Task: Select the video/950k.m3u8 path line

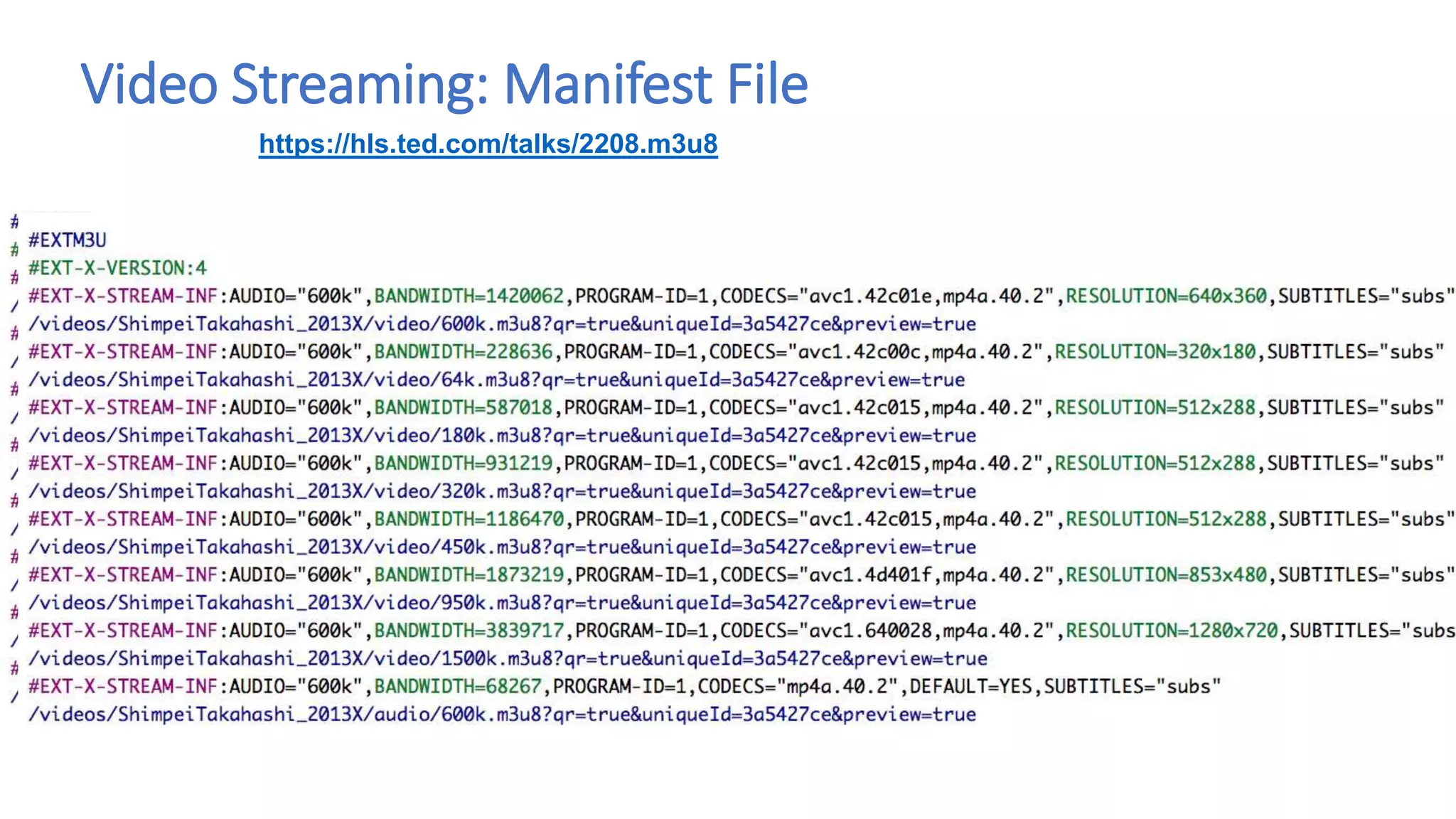Action: pos(503,603)
